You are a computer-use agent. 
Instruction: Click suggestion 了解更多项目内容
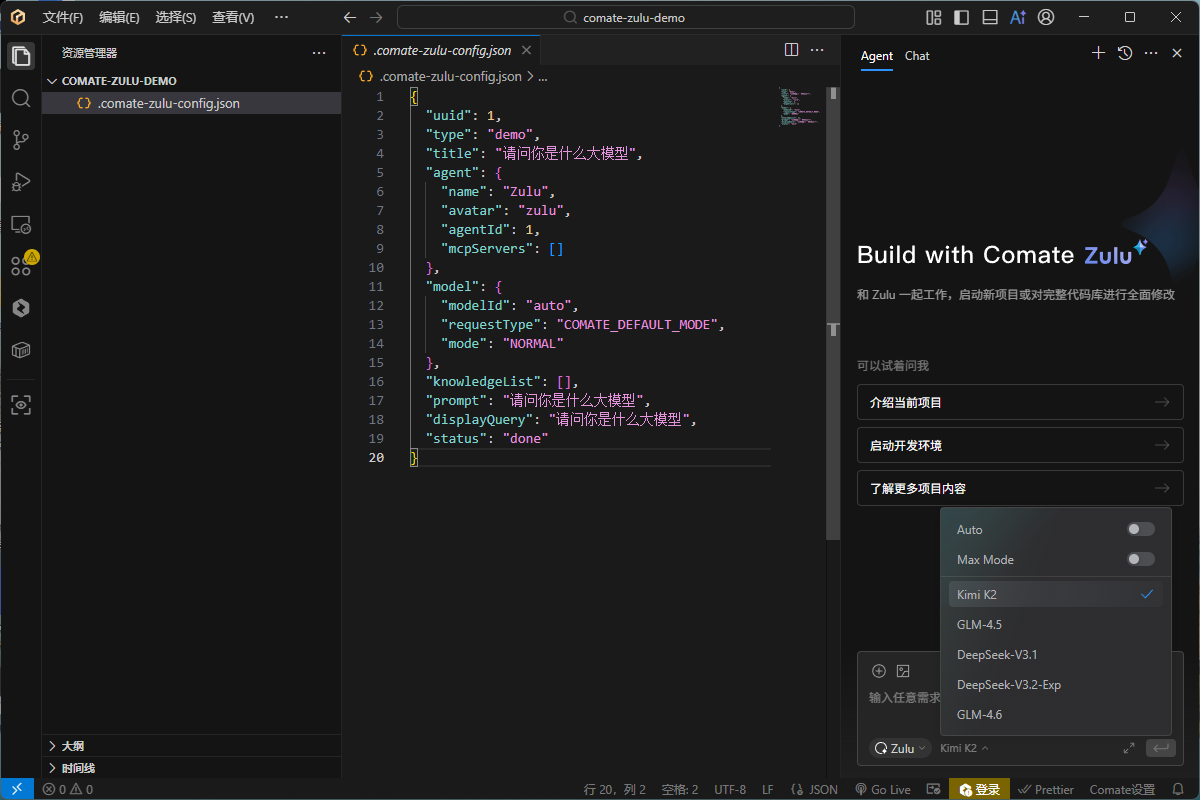pyautogui.click(x=1020, y=488)
